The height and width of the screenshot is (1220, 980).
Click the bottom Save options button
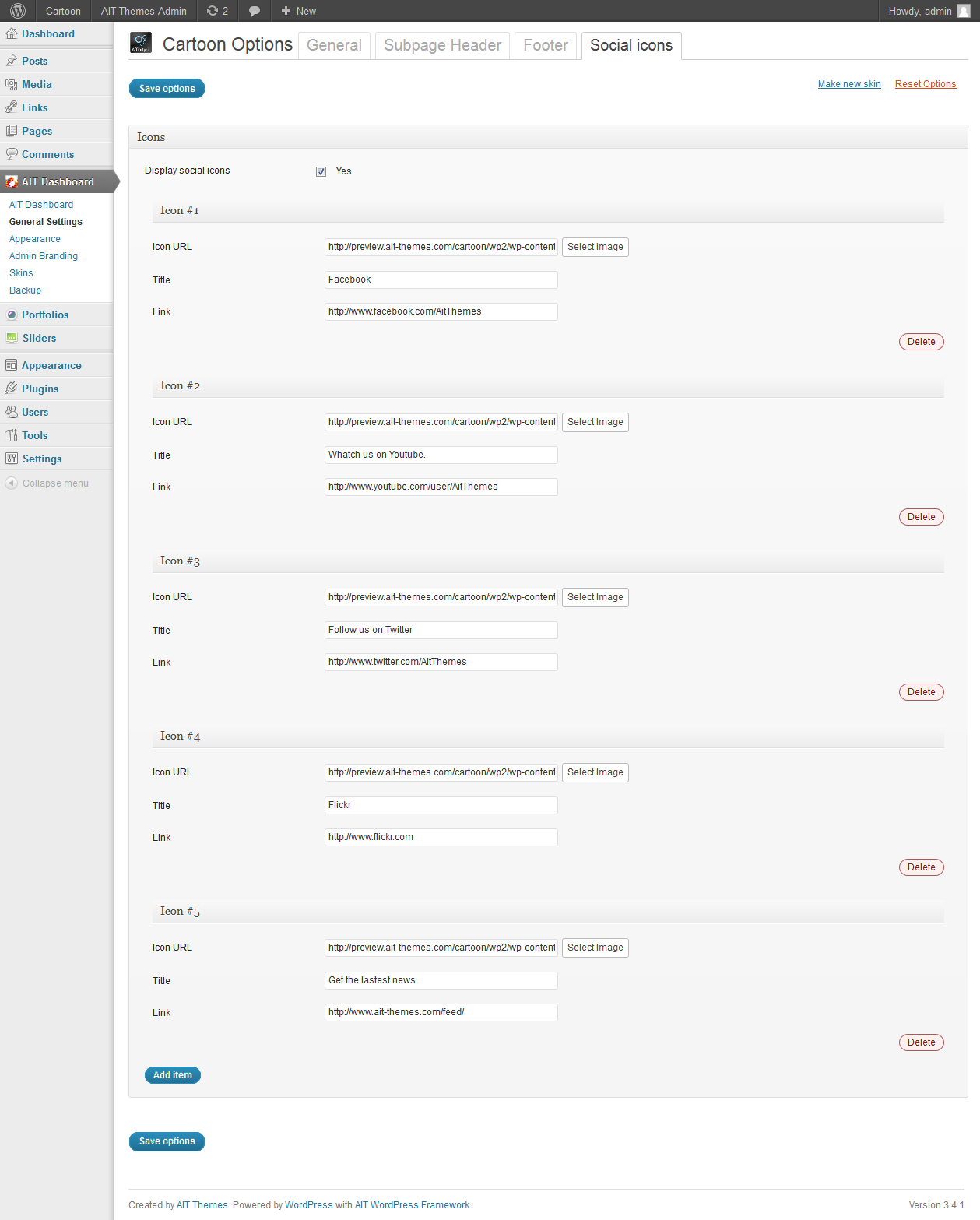tap(167, 1141)
